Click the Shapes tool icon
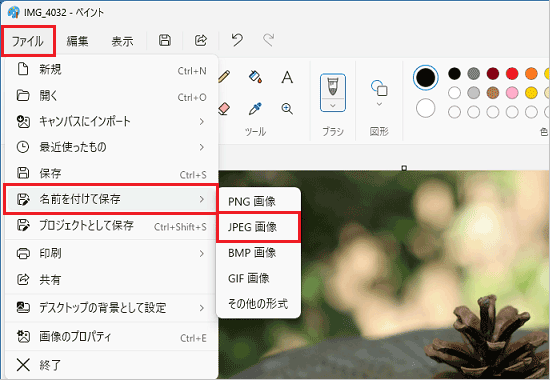550x380 pixels. coord(379,88)
